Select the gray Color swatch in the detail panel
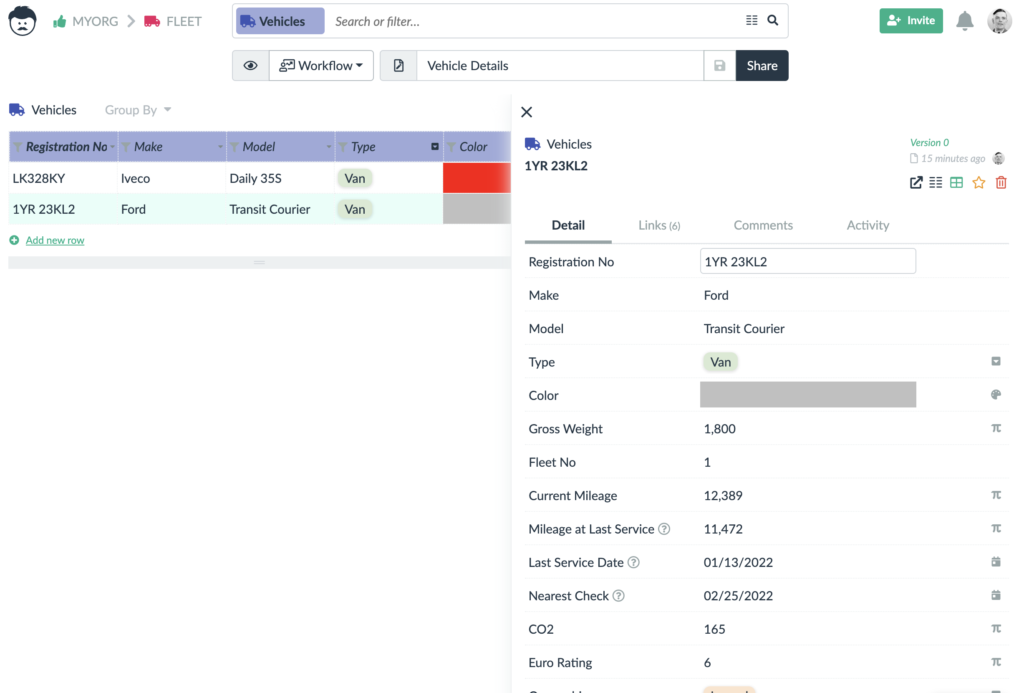This screenshot has height=693, width=1024. 806,394
